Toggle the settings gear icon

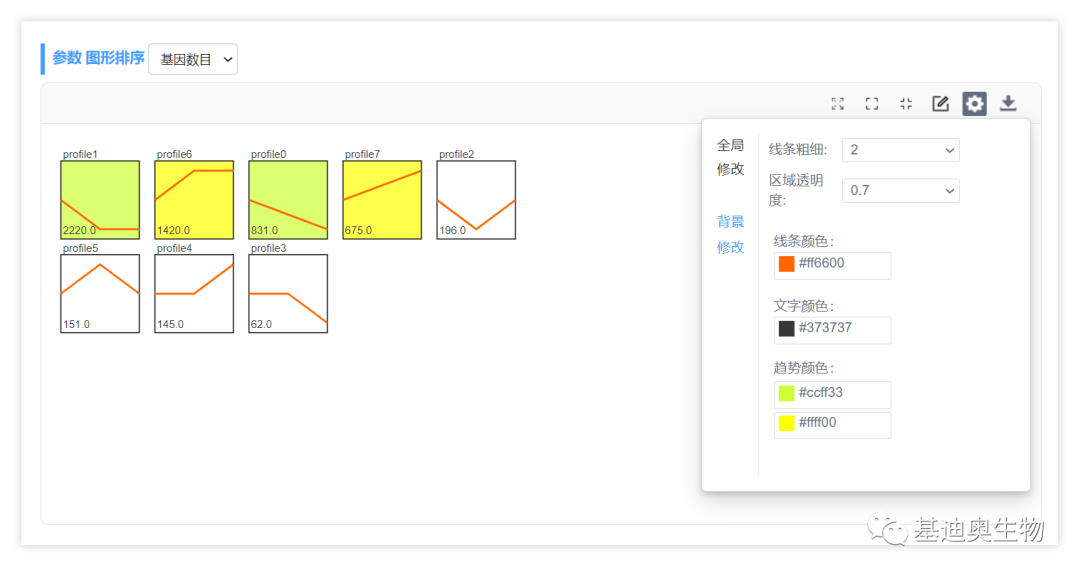[x=975, y=104]
